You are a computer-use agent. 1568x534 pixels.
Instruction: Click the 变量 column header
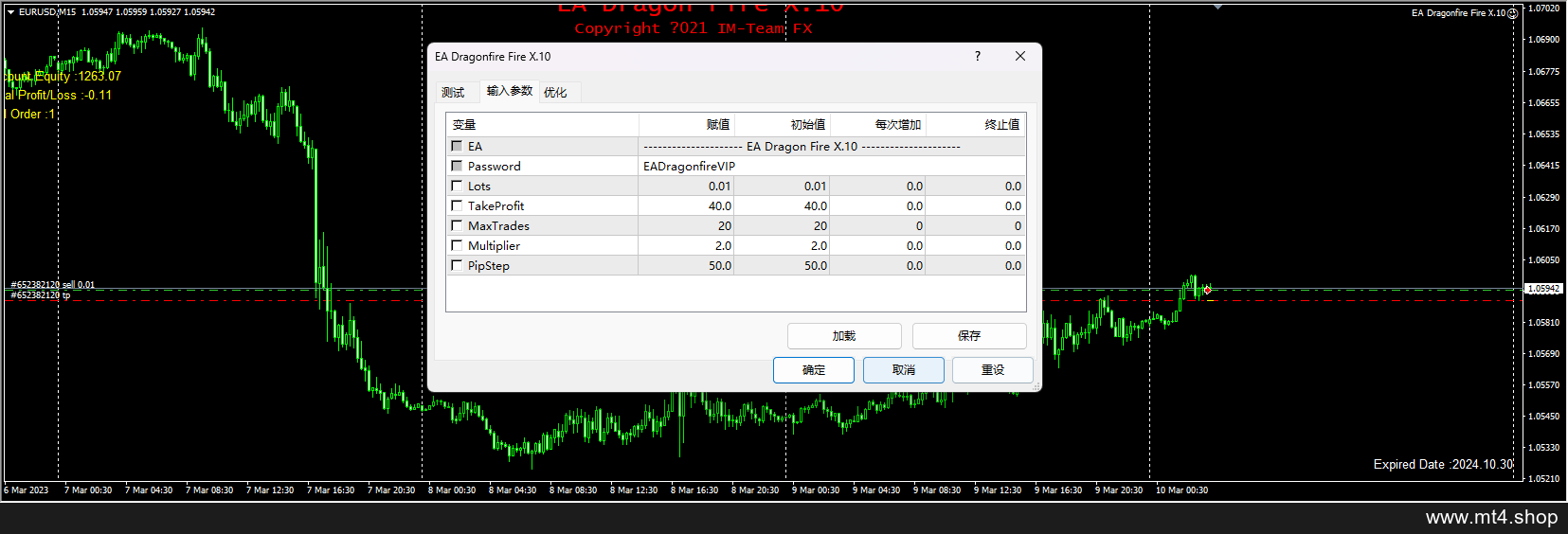(x=543, y=125)
